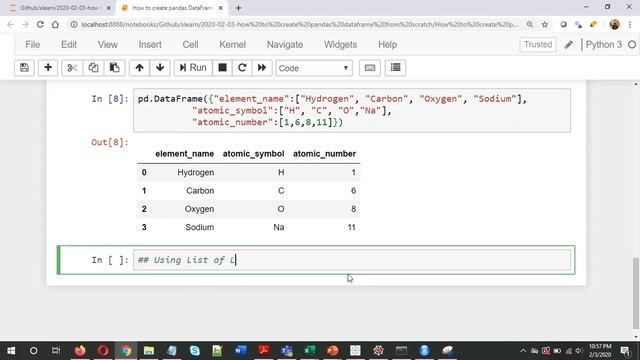Screen dimensions: 640x360
Task: Move selected cell down with arrow icon
Action: [x=160, y=68]
